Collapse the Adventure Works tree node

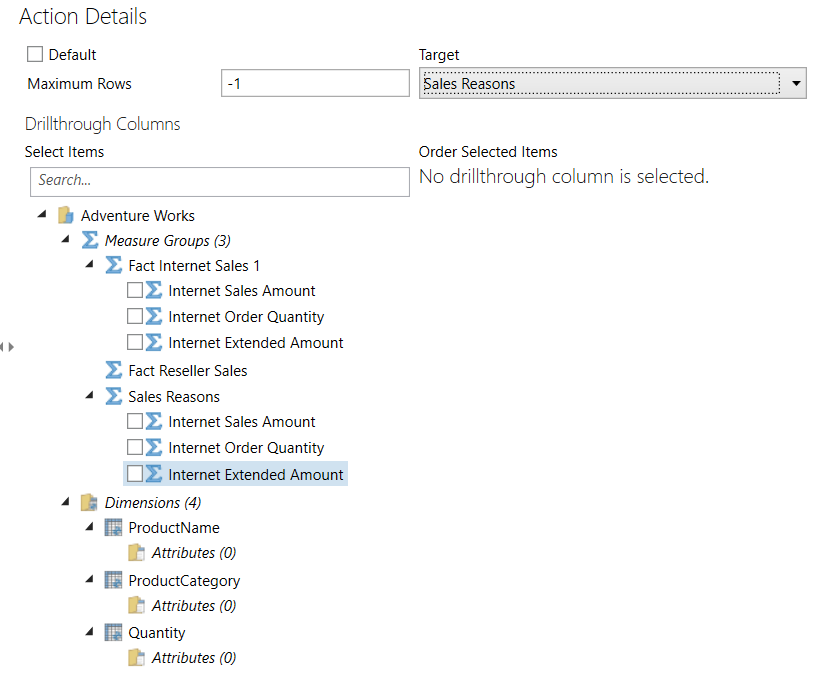click(42, 215)
